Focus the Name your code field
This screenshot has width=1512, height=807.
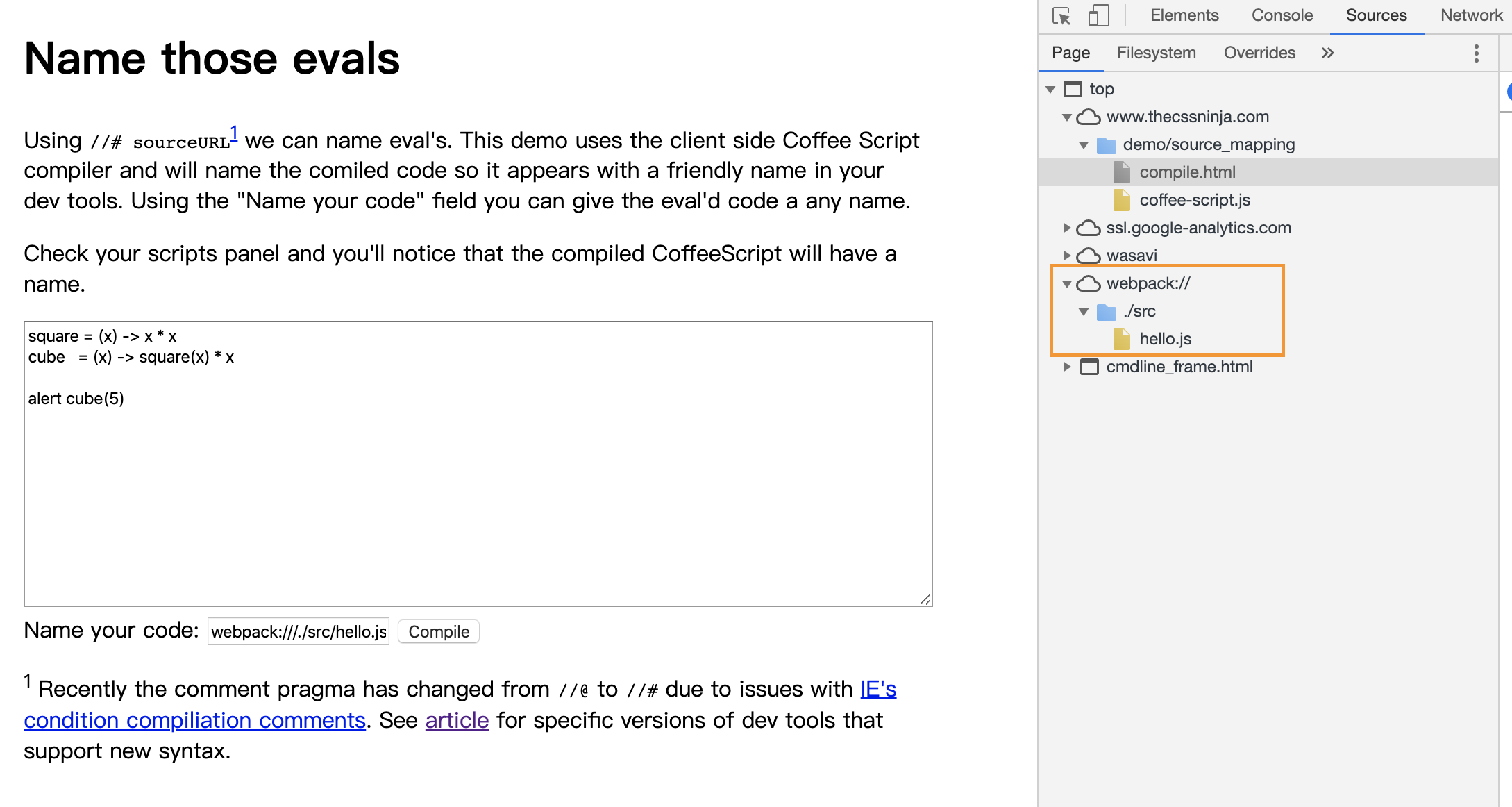coord(299,631)
